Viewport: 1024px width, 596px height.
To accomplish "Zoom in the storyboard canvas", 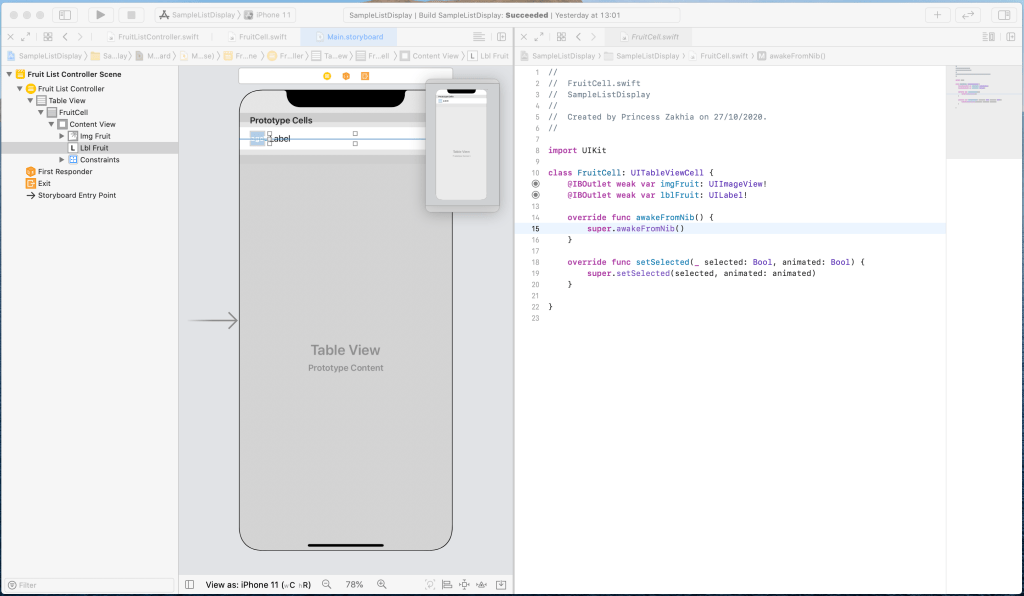I will click(x=382, y=584).
